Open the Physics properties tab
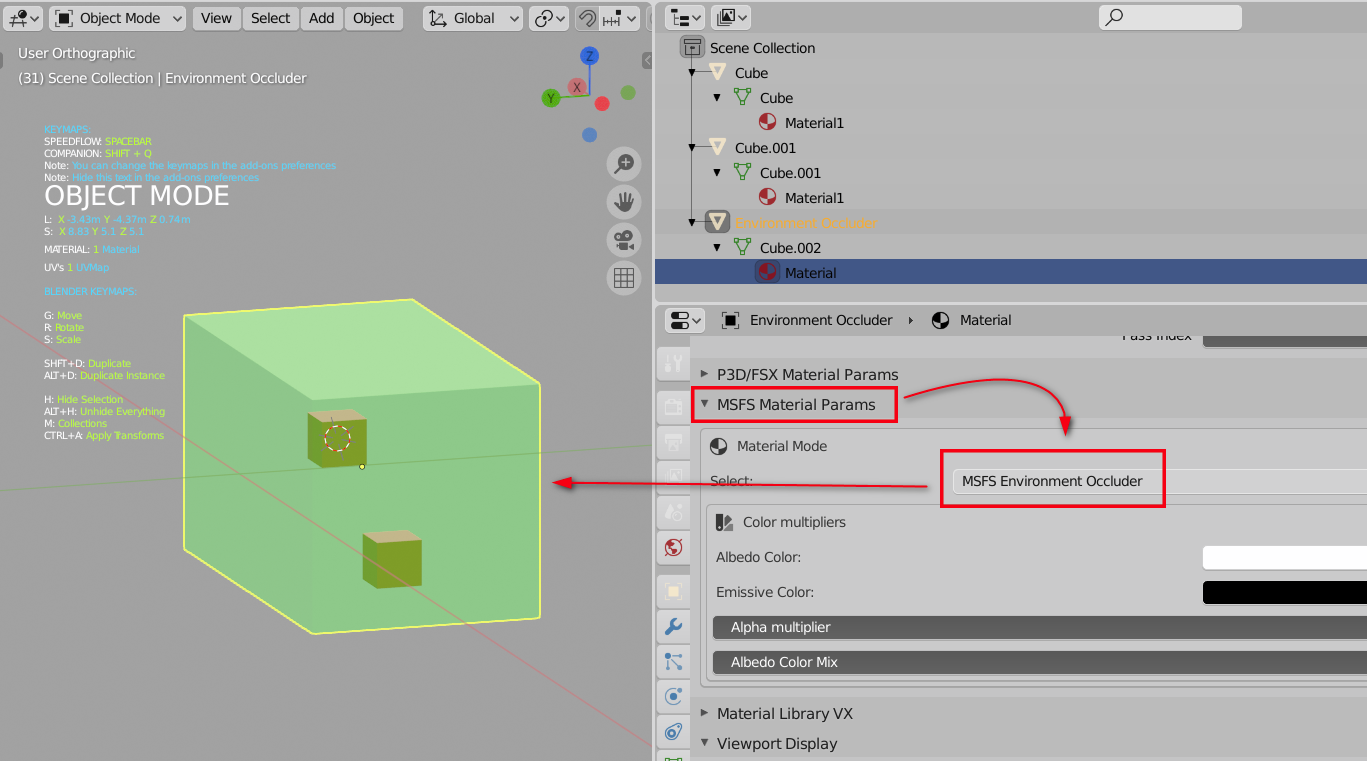Viewport: 1367px width, 761px height. click(x=674, y=697)
